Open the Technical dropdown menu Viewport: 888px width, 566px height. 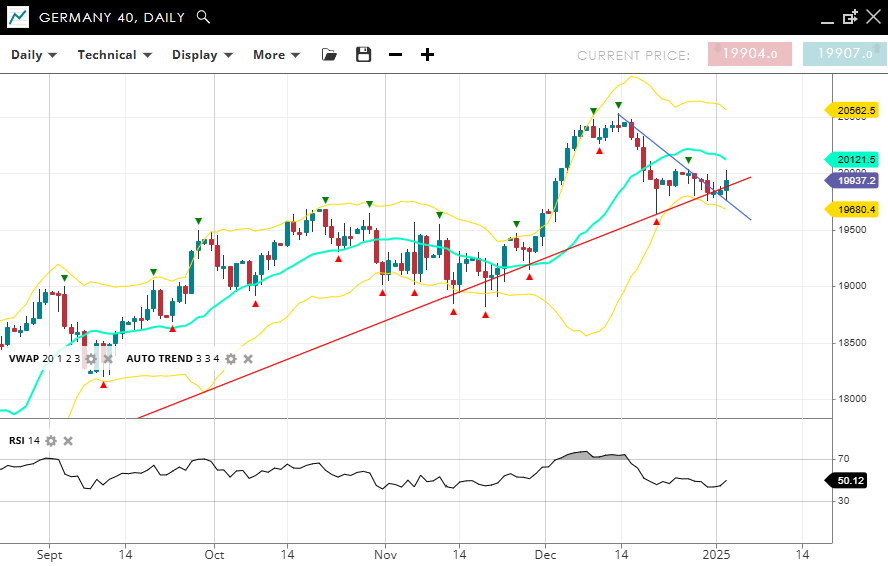tap(114, 55)
